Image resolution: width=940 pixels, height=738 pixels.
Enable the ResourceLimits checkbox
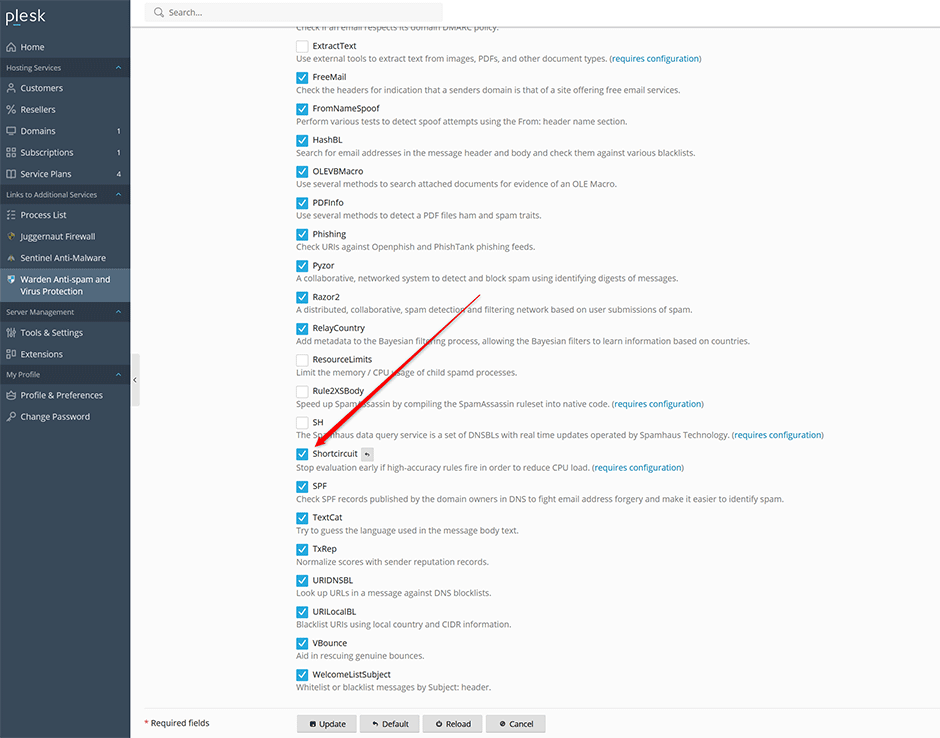coord(302,360)
